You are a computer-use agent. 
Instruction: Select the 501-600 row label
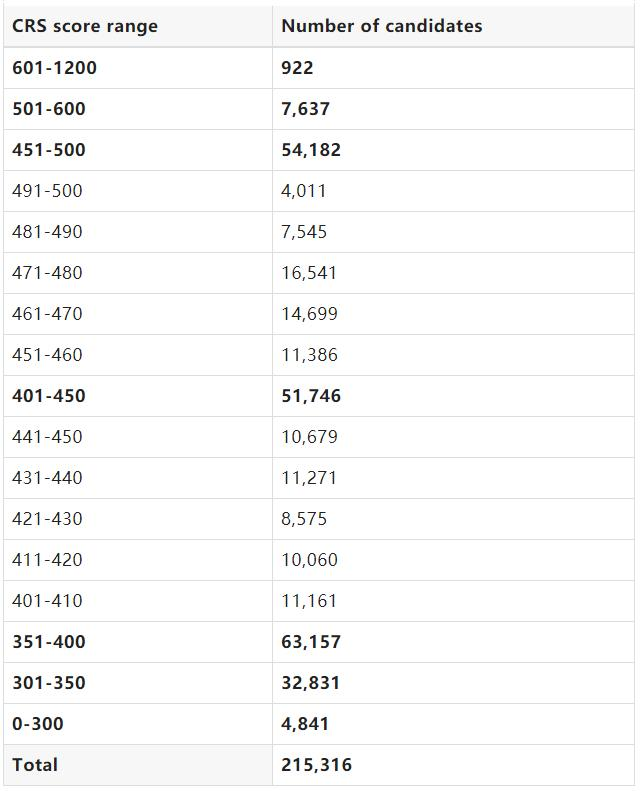49,108
